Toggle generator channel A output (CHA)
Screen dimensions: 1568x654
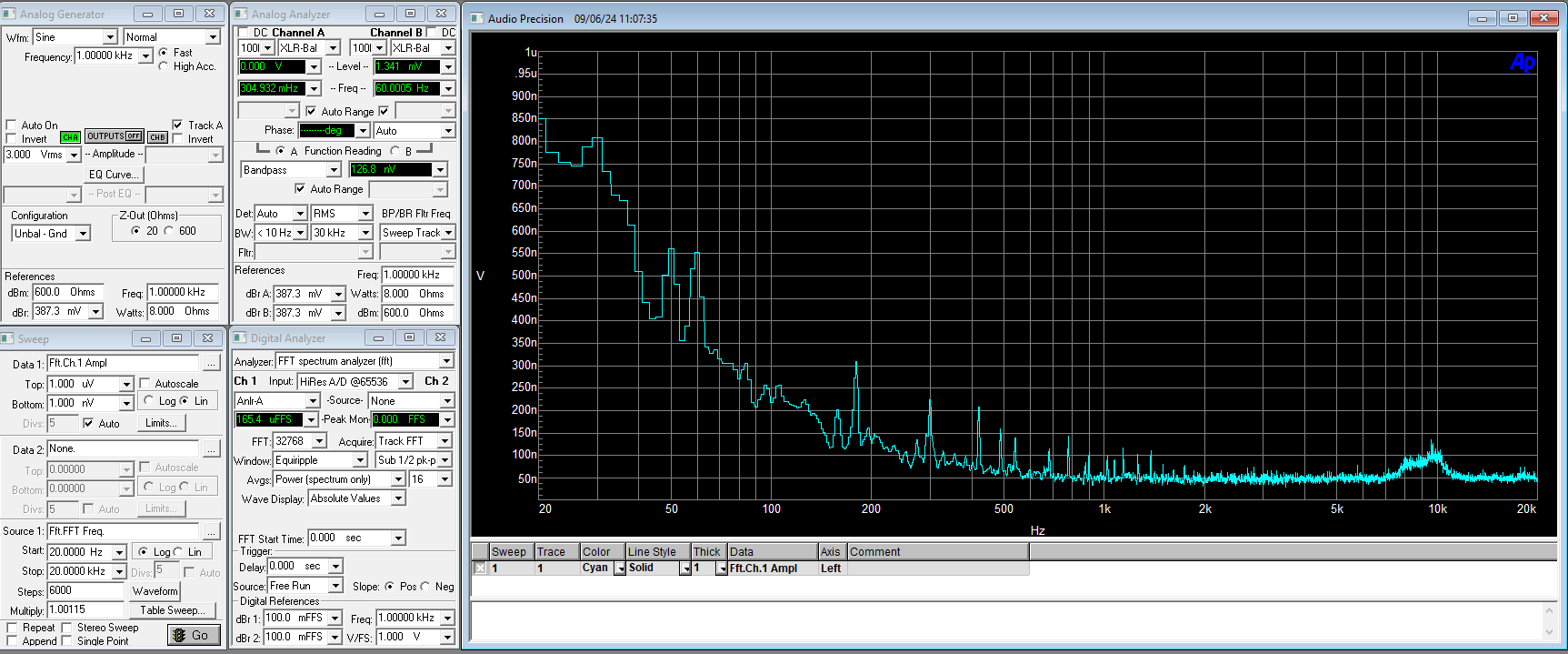coord(70,137)
